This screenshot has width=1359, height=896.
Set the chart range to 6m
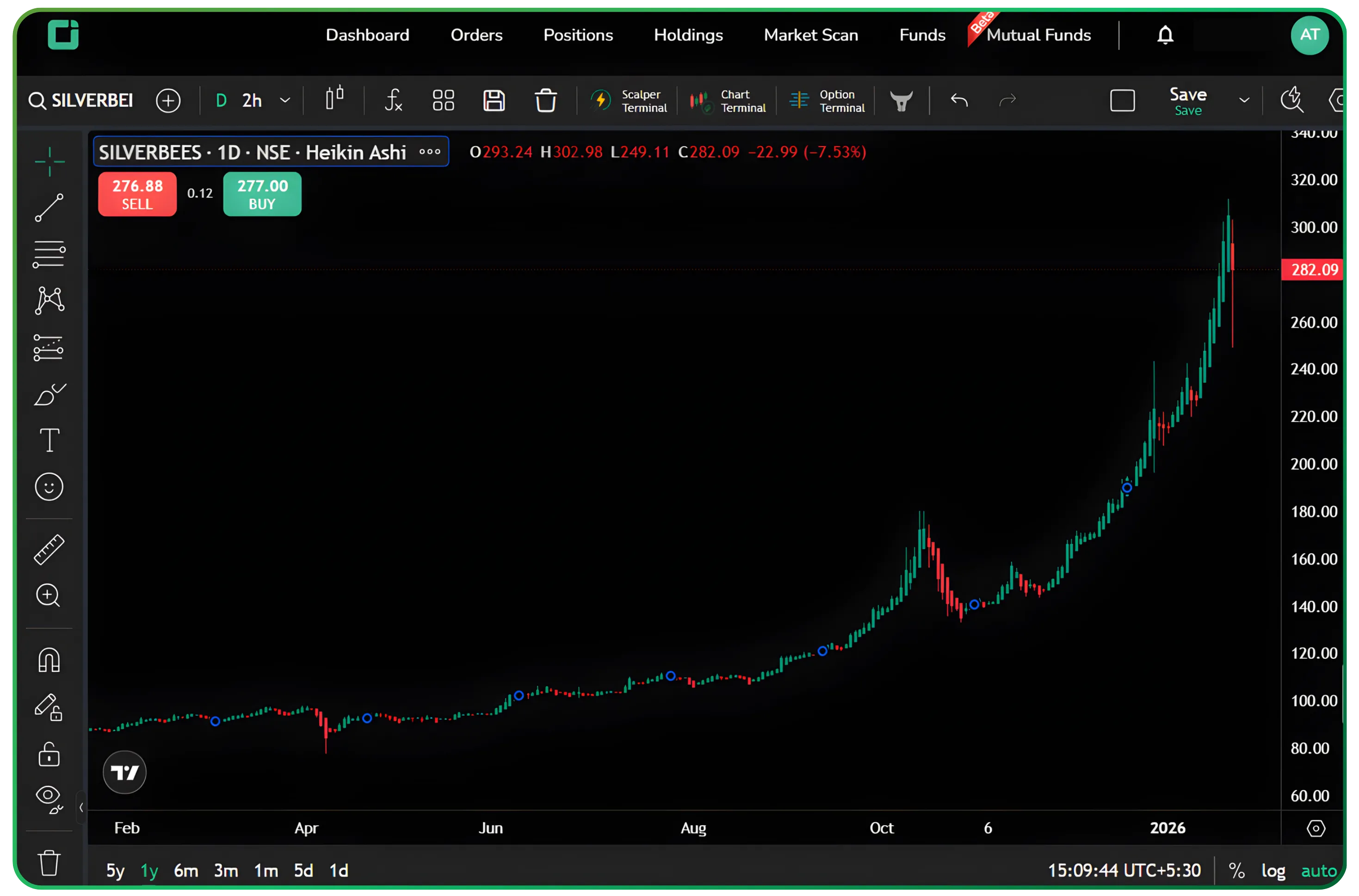point(186,870)
